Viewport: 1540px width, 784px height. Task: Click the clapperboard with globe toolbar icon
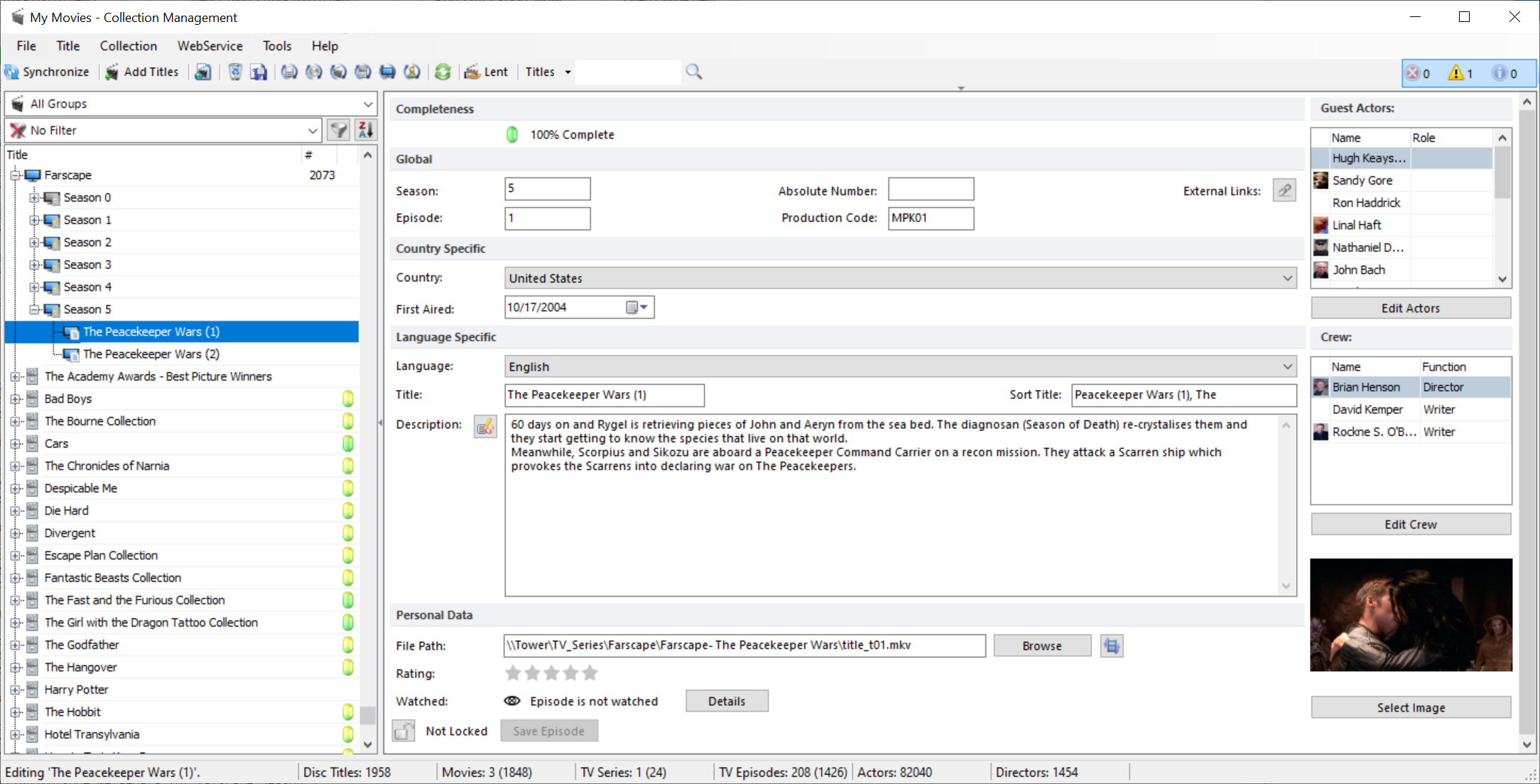point(203,72)
